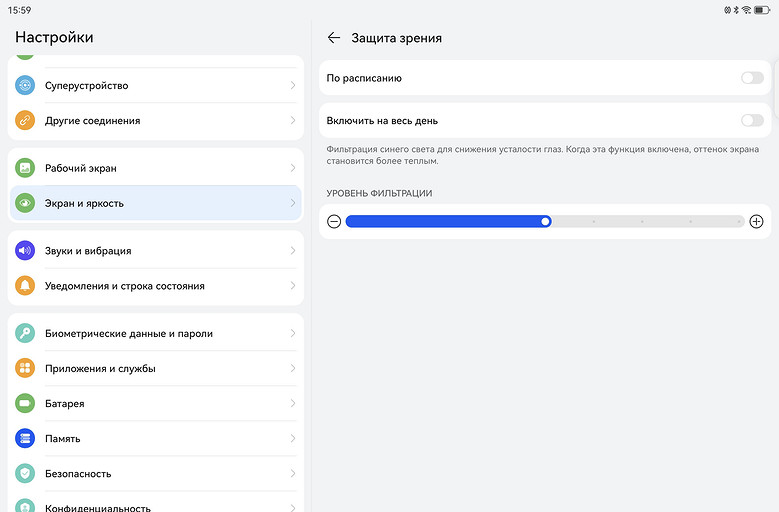Click the Рабочий экран icon
Viewport: 779px width, 512px height.
click(x=25, y=169)
